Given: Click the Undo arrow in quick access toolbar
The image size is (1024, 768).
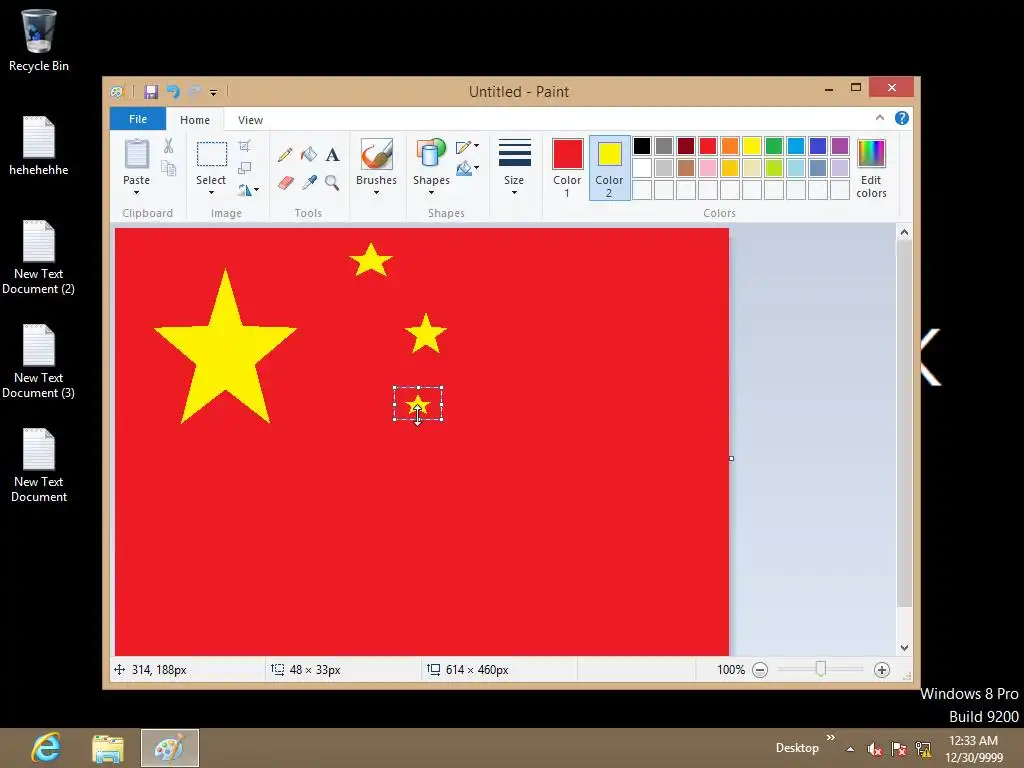Looking at the screenshot, I should pyautogui.click(x=173, y=92).
